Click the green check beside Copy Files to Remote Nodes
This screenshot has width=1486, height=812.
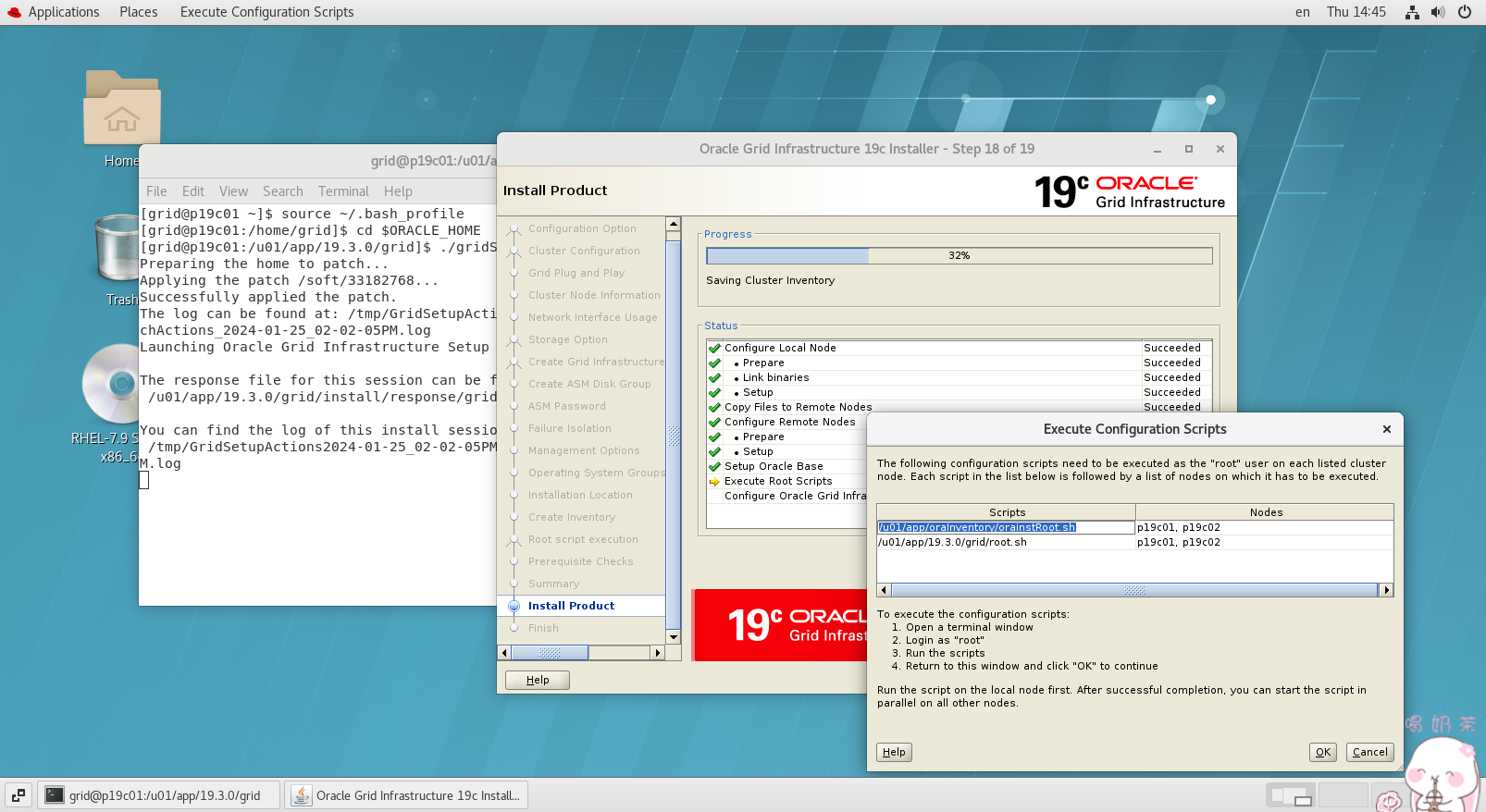click(x=714, y=407)
